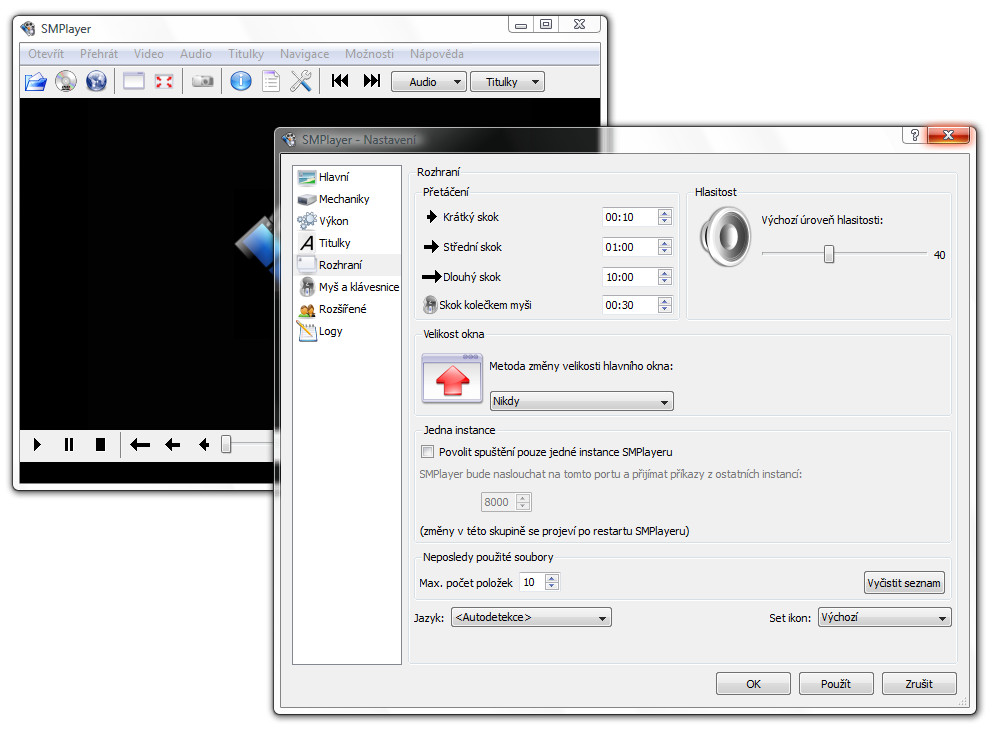Show file info with the blue info icon
The height and width of the screenshot is (730, 993).
tap(241, 82)
